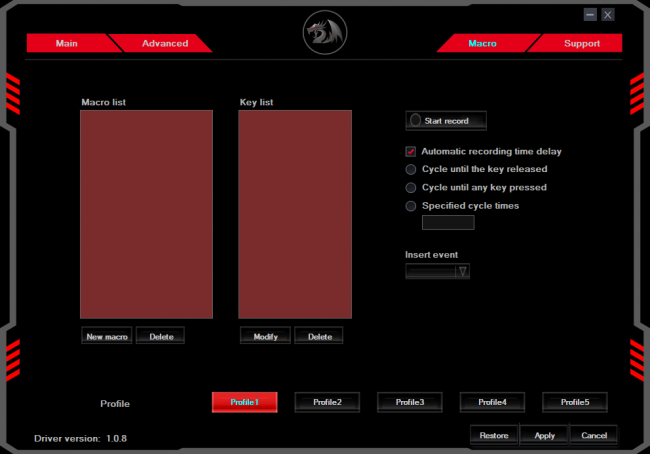Delete the selected key from Key list

[319, 336]
